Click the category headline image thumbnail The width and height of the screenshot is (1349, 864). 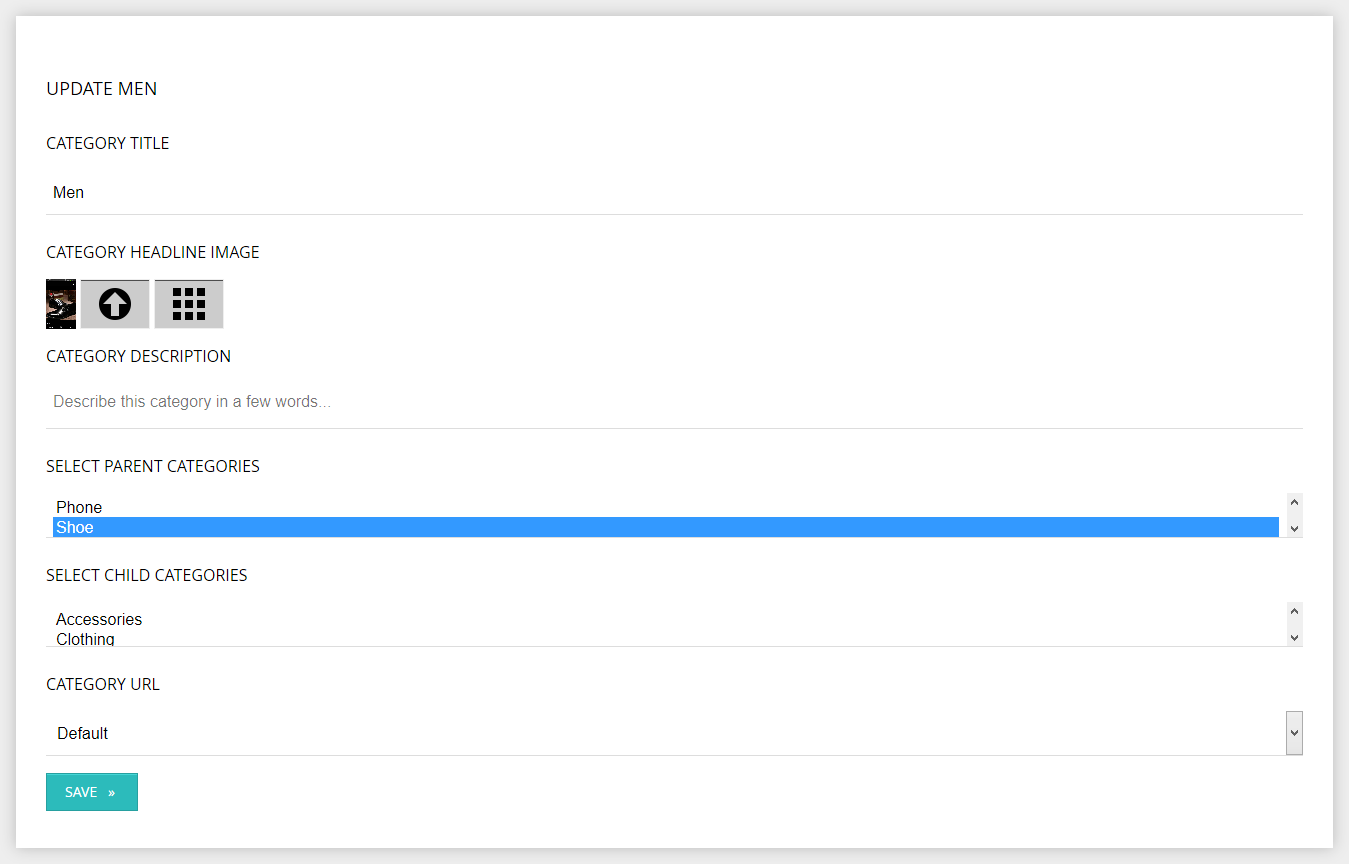pos(61,304)
